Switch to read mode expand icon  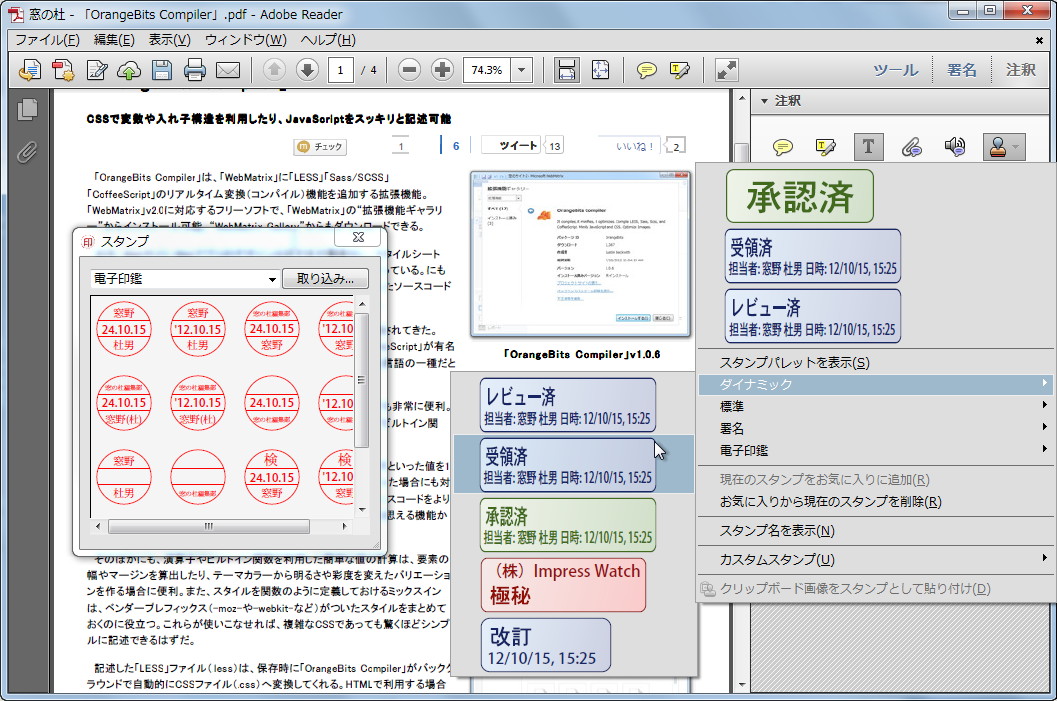coord(726,69)
